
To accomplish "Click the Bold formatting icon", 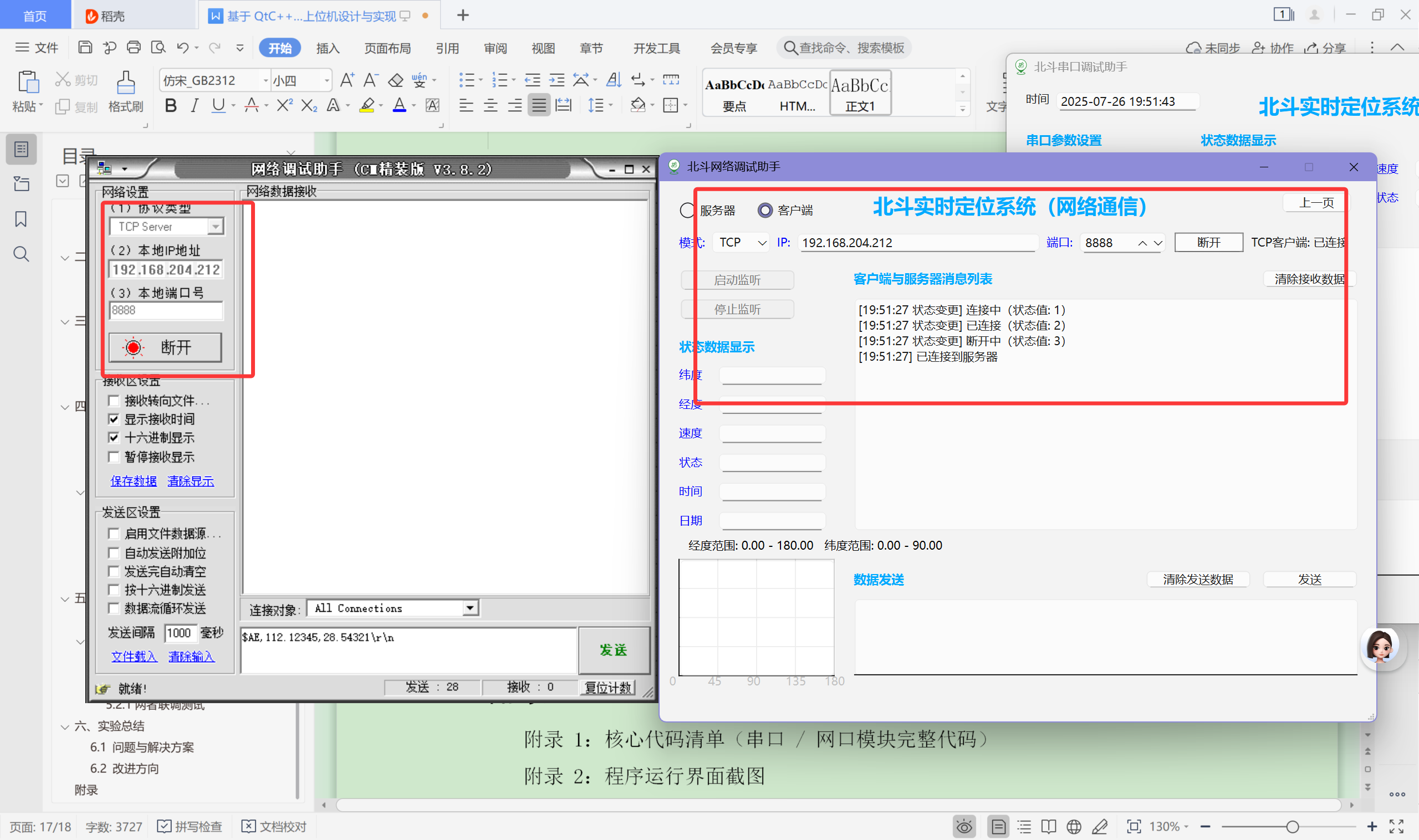I will pos(170,106).
